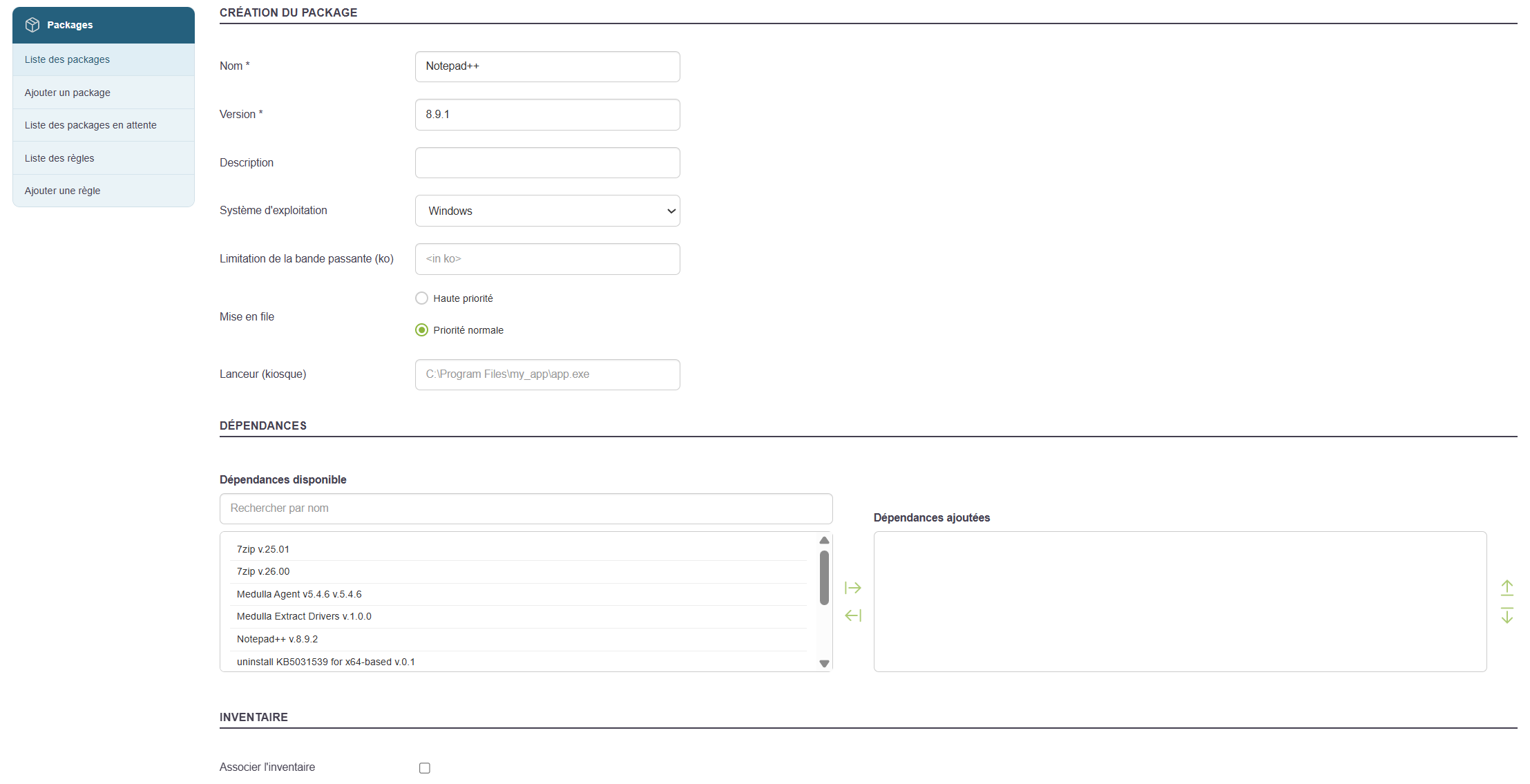The width and height of the screenshot is (1530, 784).
Task: Open Ajouter un package menu item
Action: tap(67, 93)
